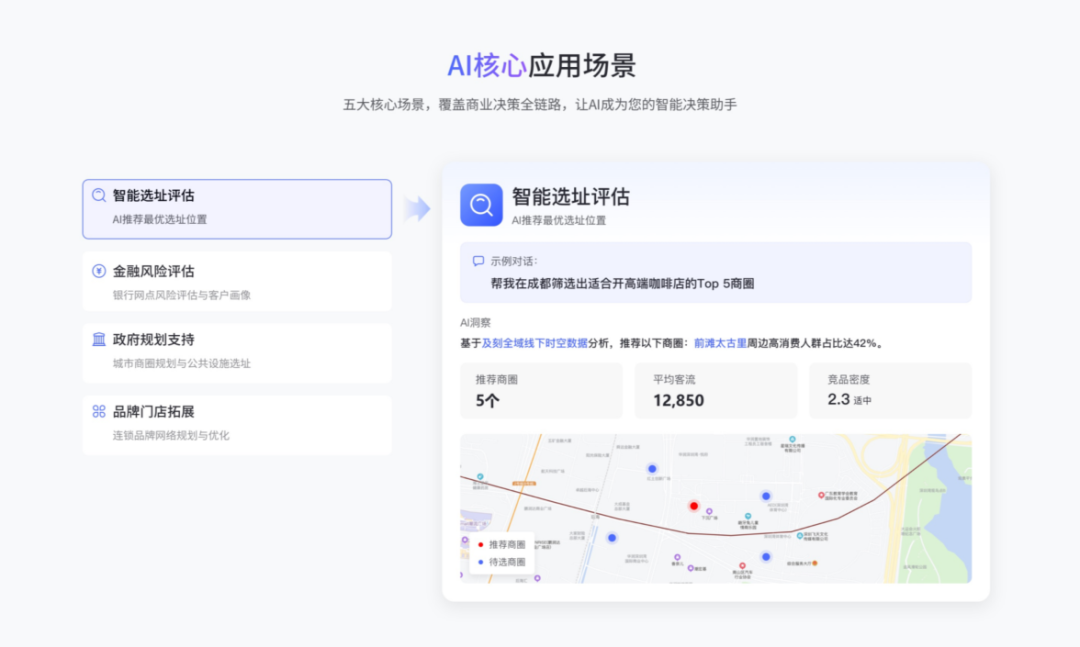Click the 竞品密度 2.3 stat card

click(x=890, y=391)
